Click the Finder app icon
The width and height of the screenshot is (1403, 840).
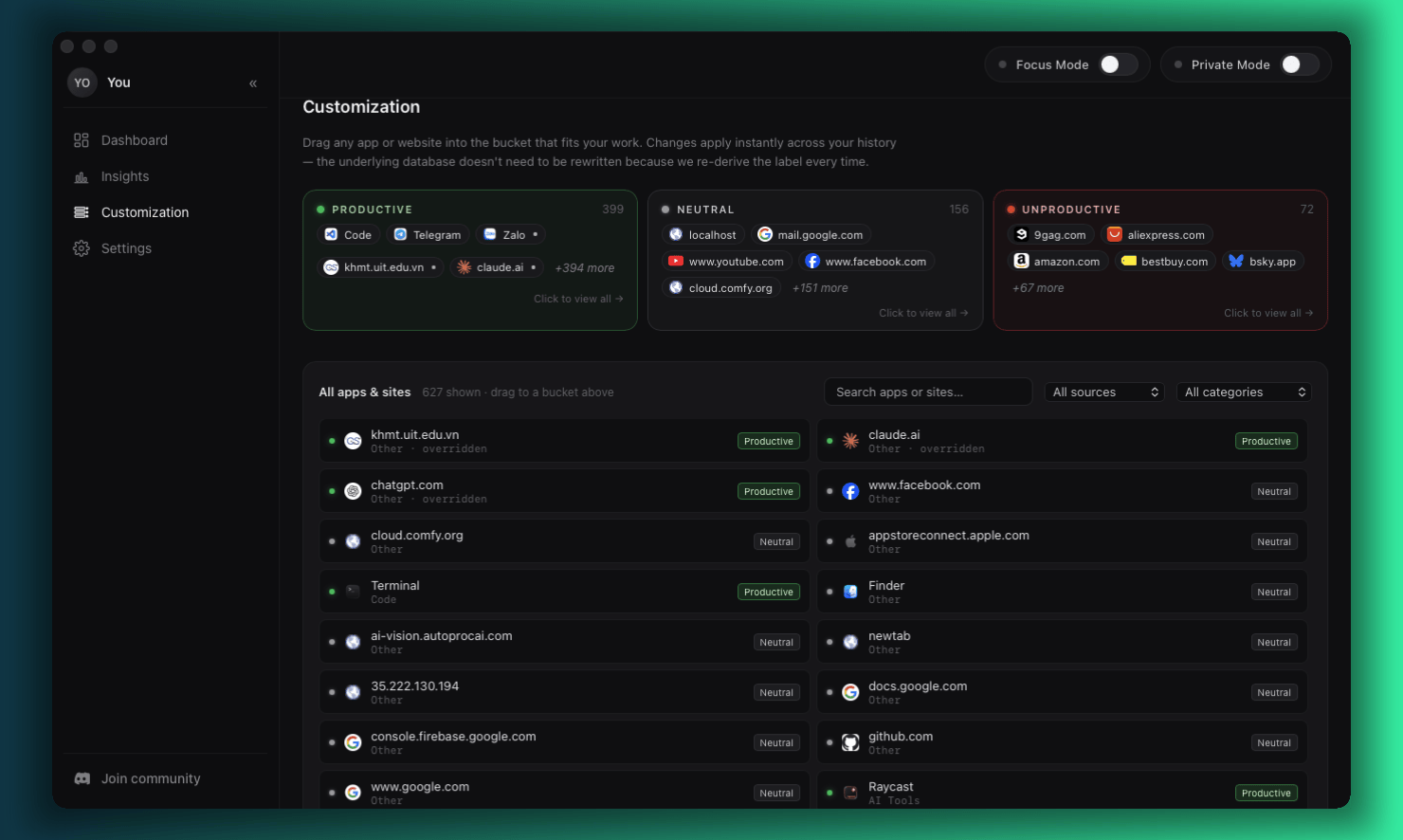[x=850, y=592]
